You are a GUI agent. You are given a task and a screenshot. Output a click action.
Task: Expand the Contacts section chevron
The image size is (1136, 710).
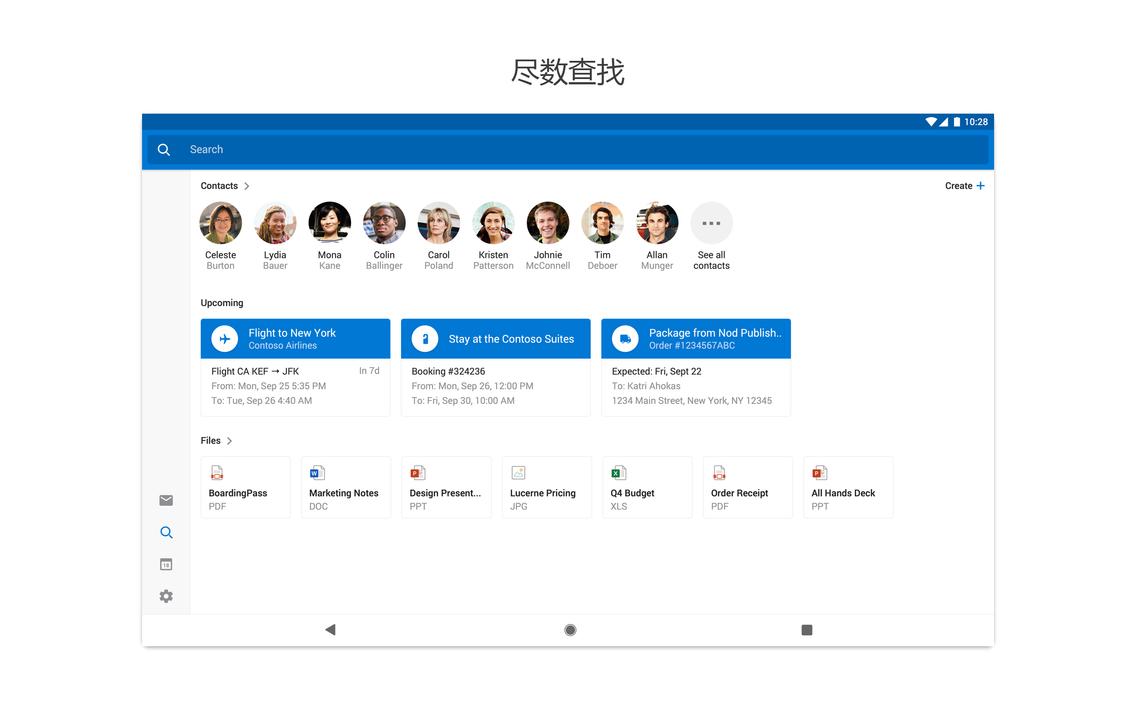click(x=245, y=185)
